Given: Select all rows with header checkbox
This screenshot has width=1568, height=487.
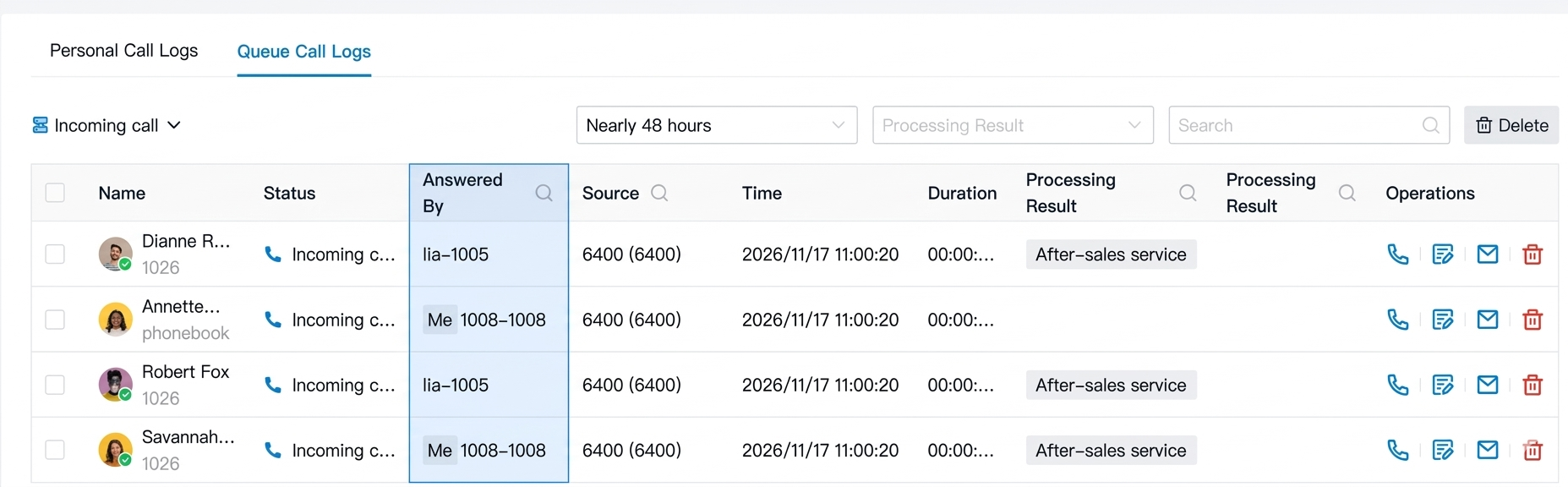Looking at the screenshot, I should [x=55, y=193].
